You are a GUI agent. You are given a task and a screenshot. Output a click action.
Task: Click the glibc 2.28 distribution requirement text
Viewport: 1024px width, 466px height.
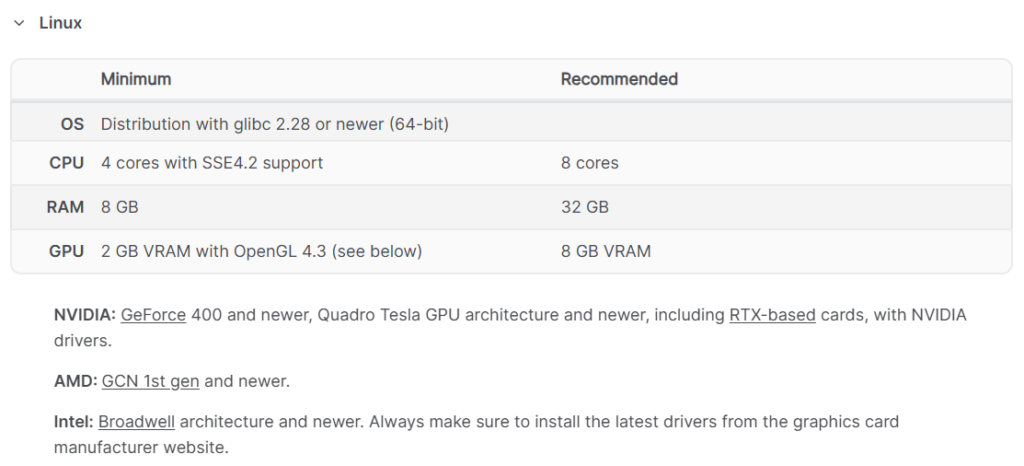pos(275,124)
